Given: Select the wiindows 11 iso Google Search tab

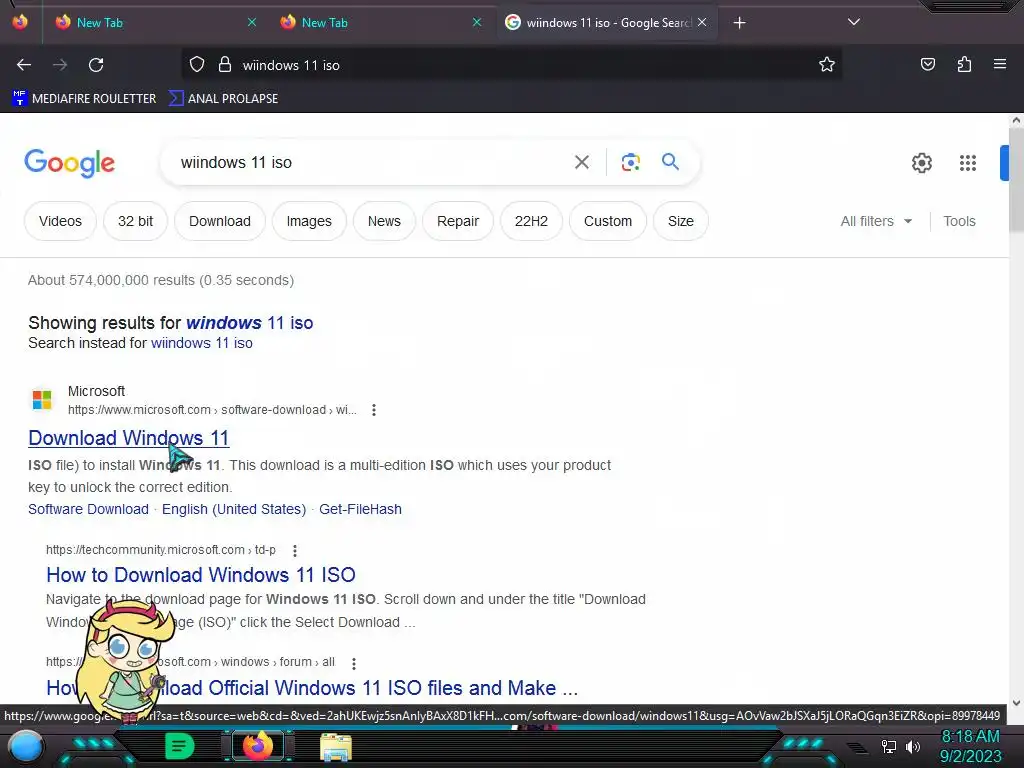Looking at the screenshot, I should click(607, 23).
